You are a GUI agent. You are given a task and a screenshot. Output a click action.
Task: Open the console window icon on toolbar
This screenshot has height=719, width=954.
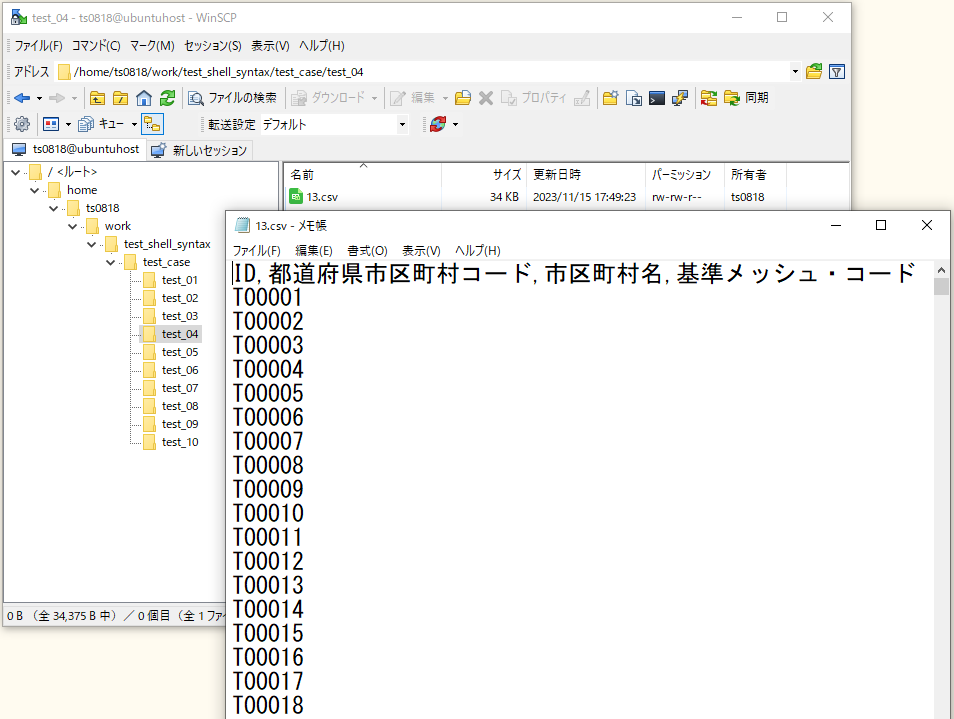point(658,97)
